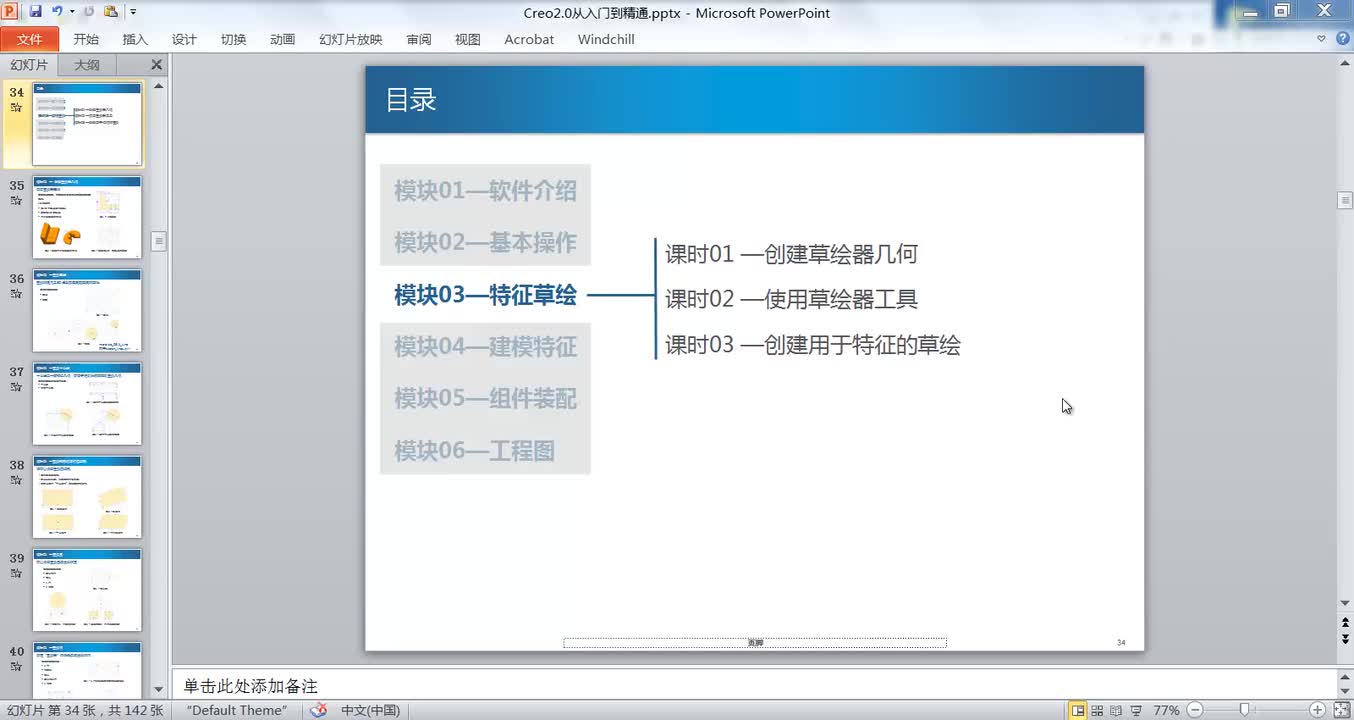Click the animation star icon under slide 38
Screen dimensions: 1354x720
pos(16,480)
